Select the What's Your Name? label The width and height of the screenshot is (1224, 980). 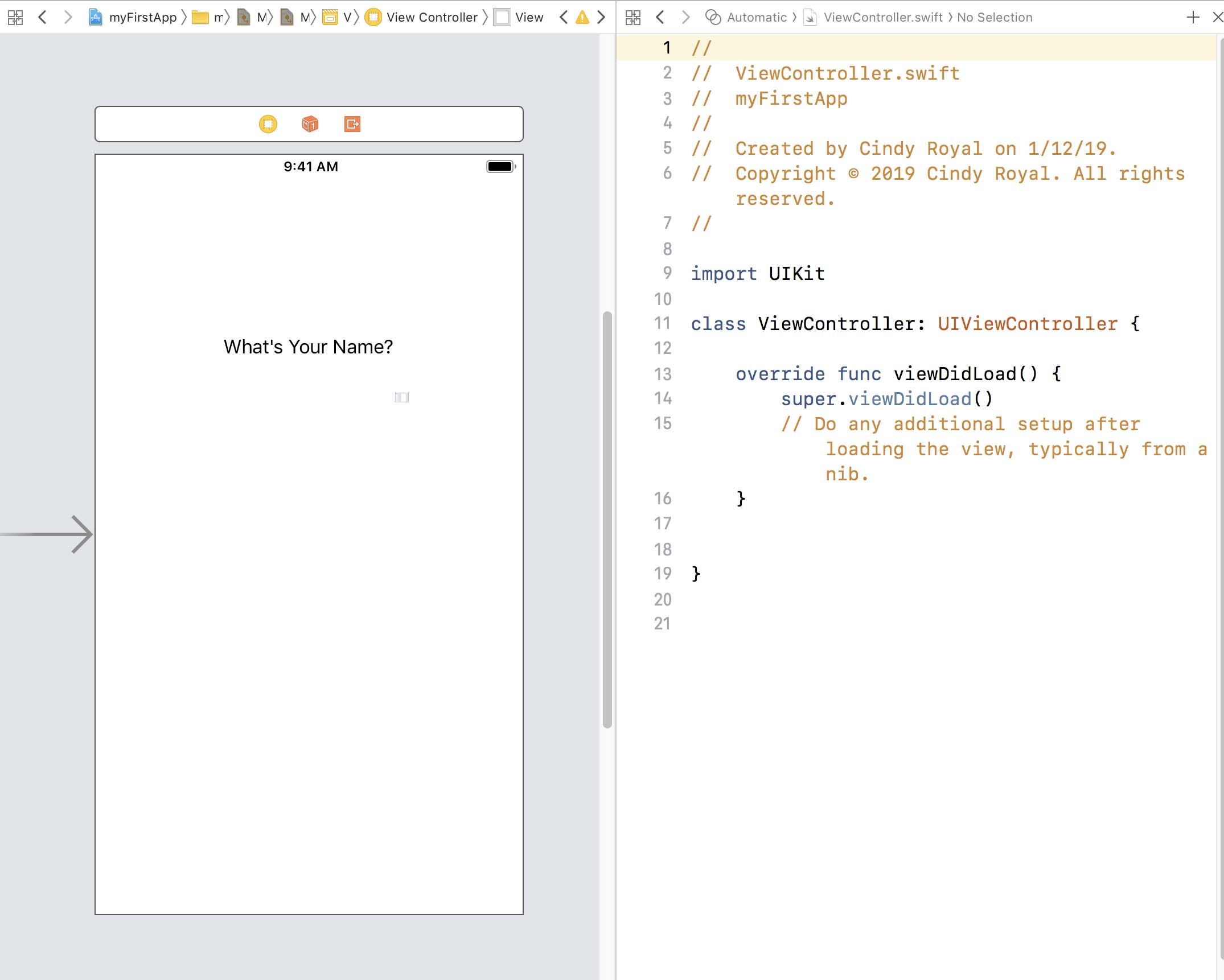pyautogui.click(x=308, y=347)
